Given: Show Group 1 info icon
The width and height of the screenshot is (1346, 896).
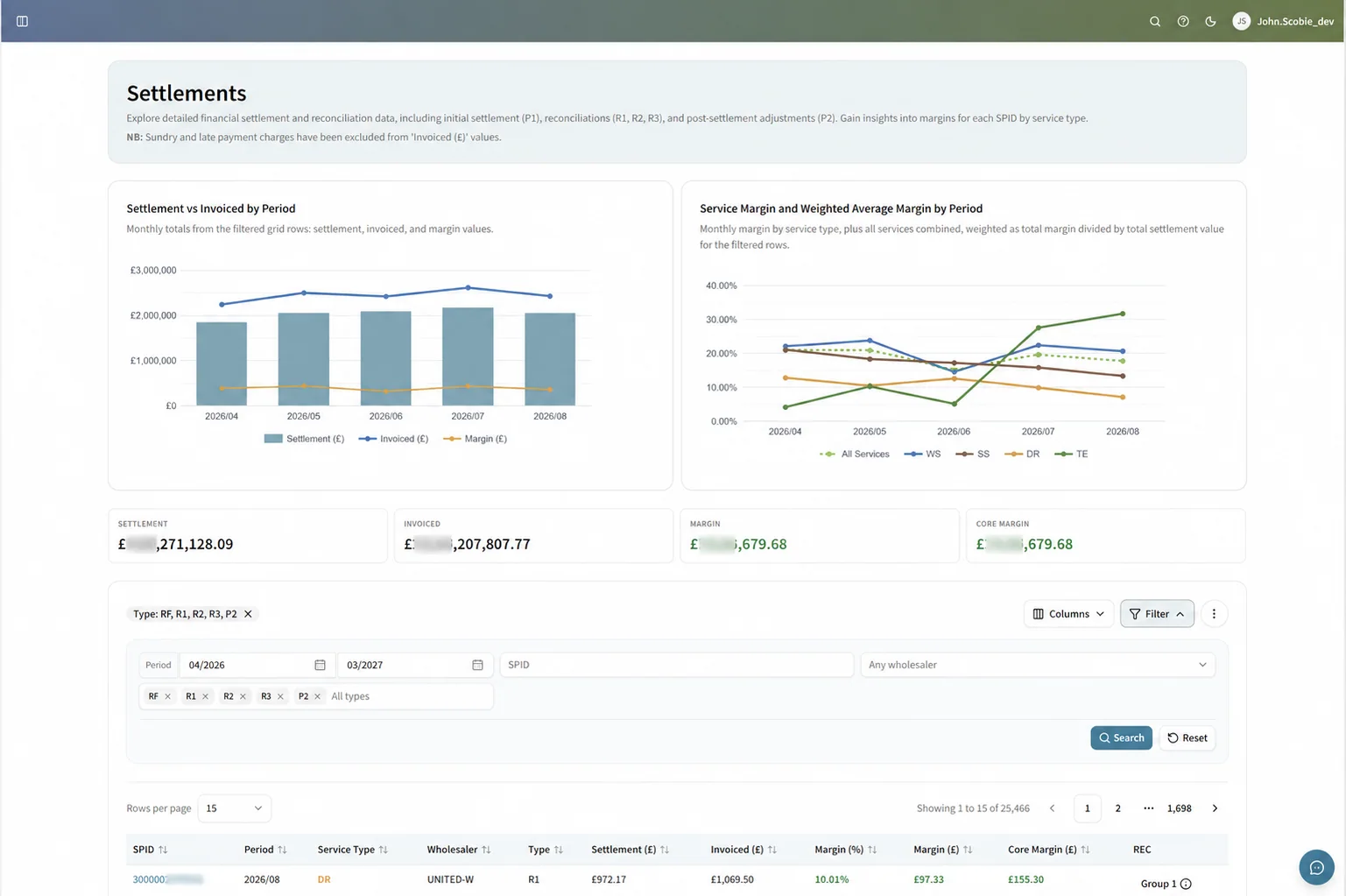Looking at the screenshot, I should click(x=1186, y=884).
